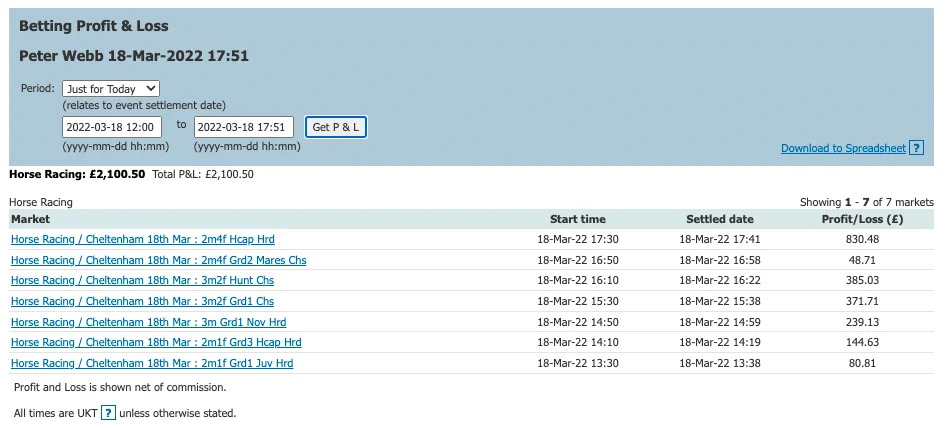
Task: Click '(relates to event settlement date)' note
Action: pos(144,106)
